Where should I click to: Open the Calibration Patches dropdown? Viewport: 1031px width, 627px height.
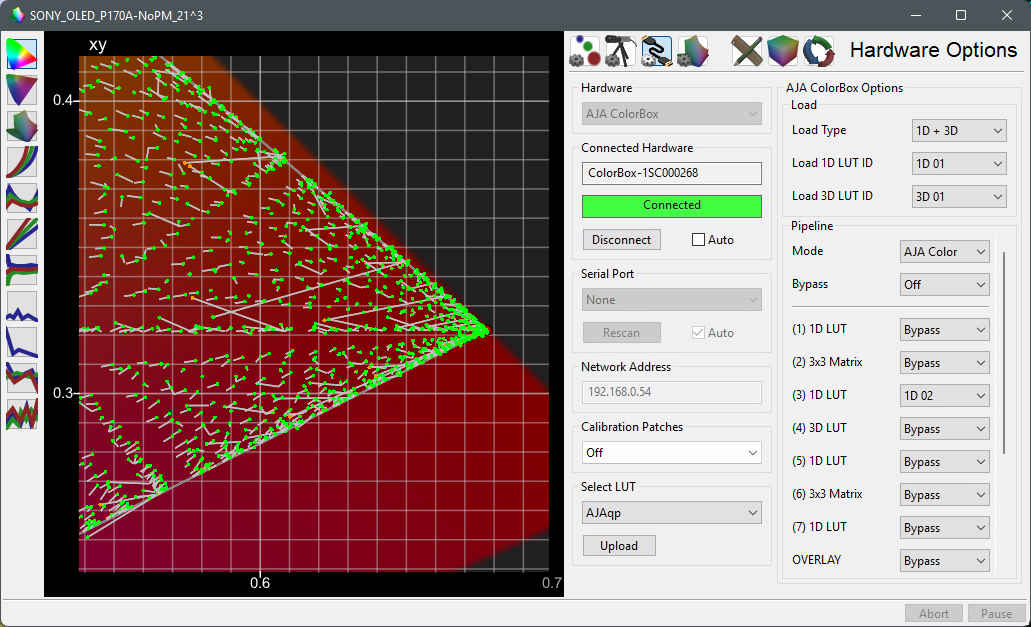pos(671,453)
